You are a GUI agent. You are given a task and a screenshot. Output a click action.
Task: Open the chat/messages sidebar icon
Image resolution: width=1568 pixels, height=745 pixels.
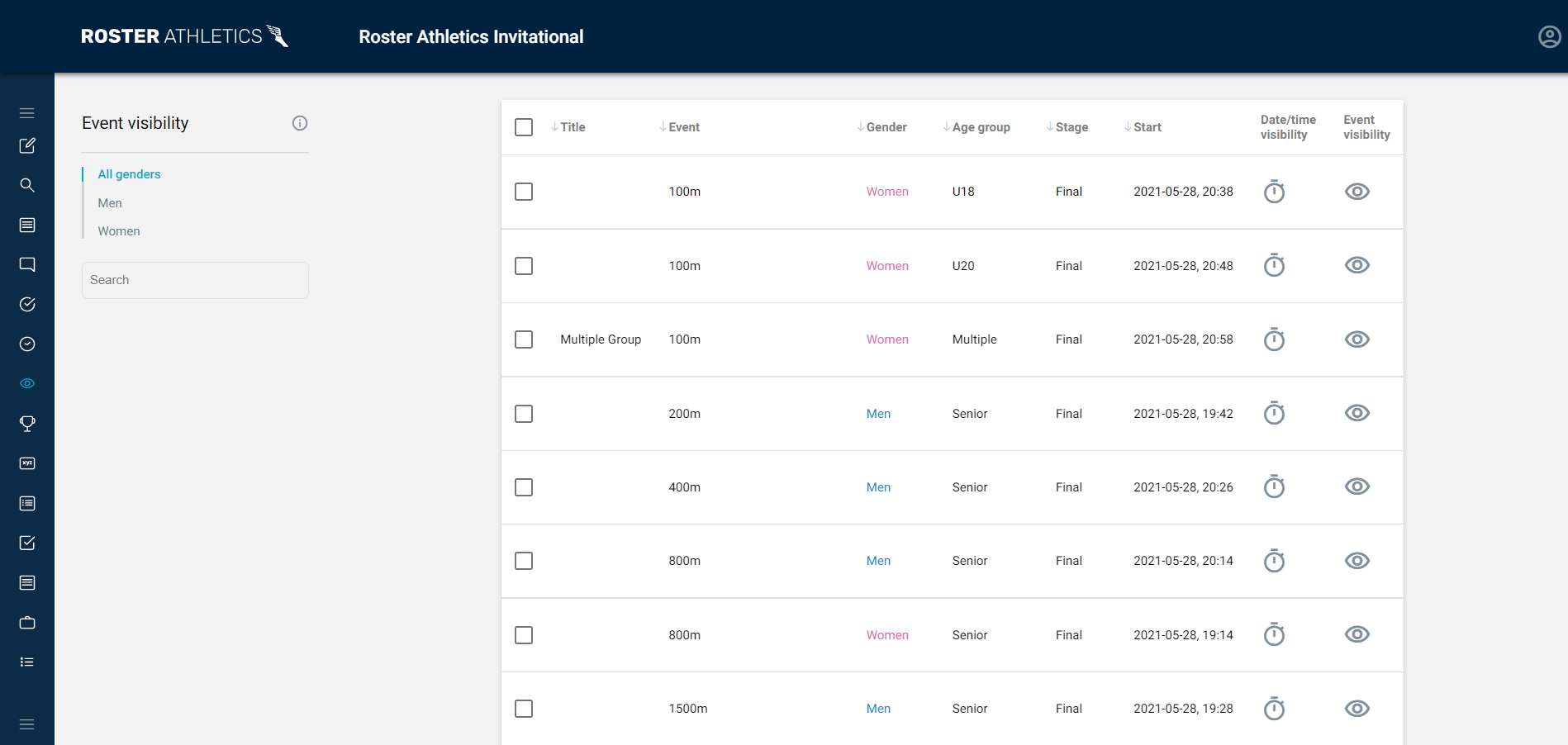point(27,264)
